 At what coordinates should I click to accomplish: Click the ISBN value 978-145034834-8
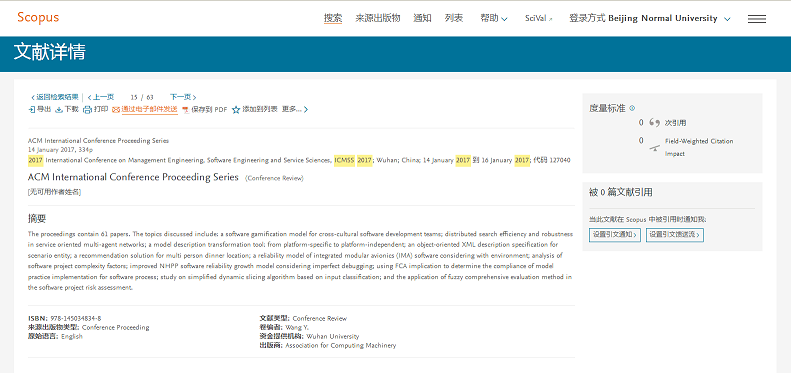coord(76,318)
